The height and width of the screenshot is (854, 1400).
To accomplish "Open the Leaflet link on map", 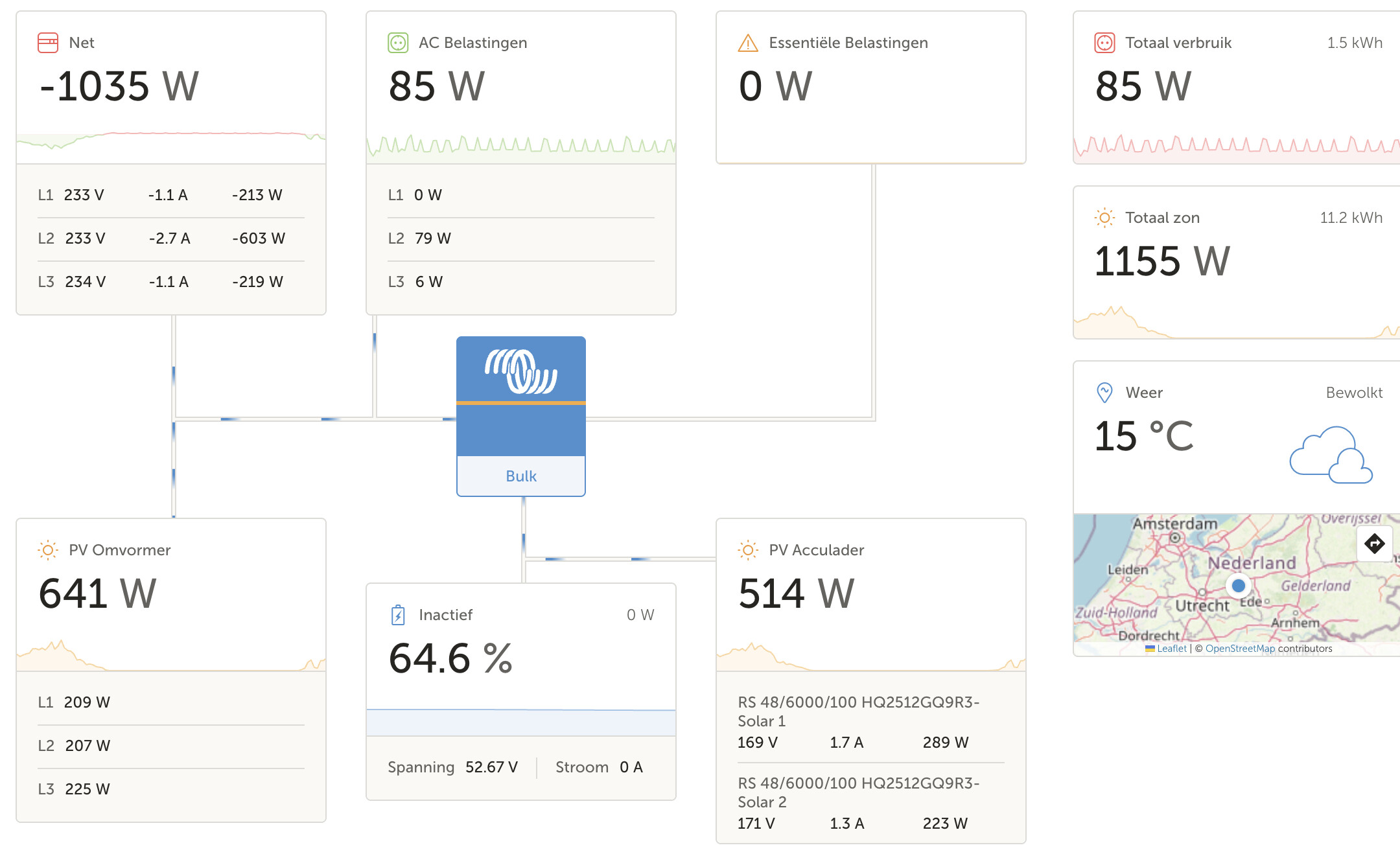I will click(1171, 649).
